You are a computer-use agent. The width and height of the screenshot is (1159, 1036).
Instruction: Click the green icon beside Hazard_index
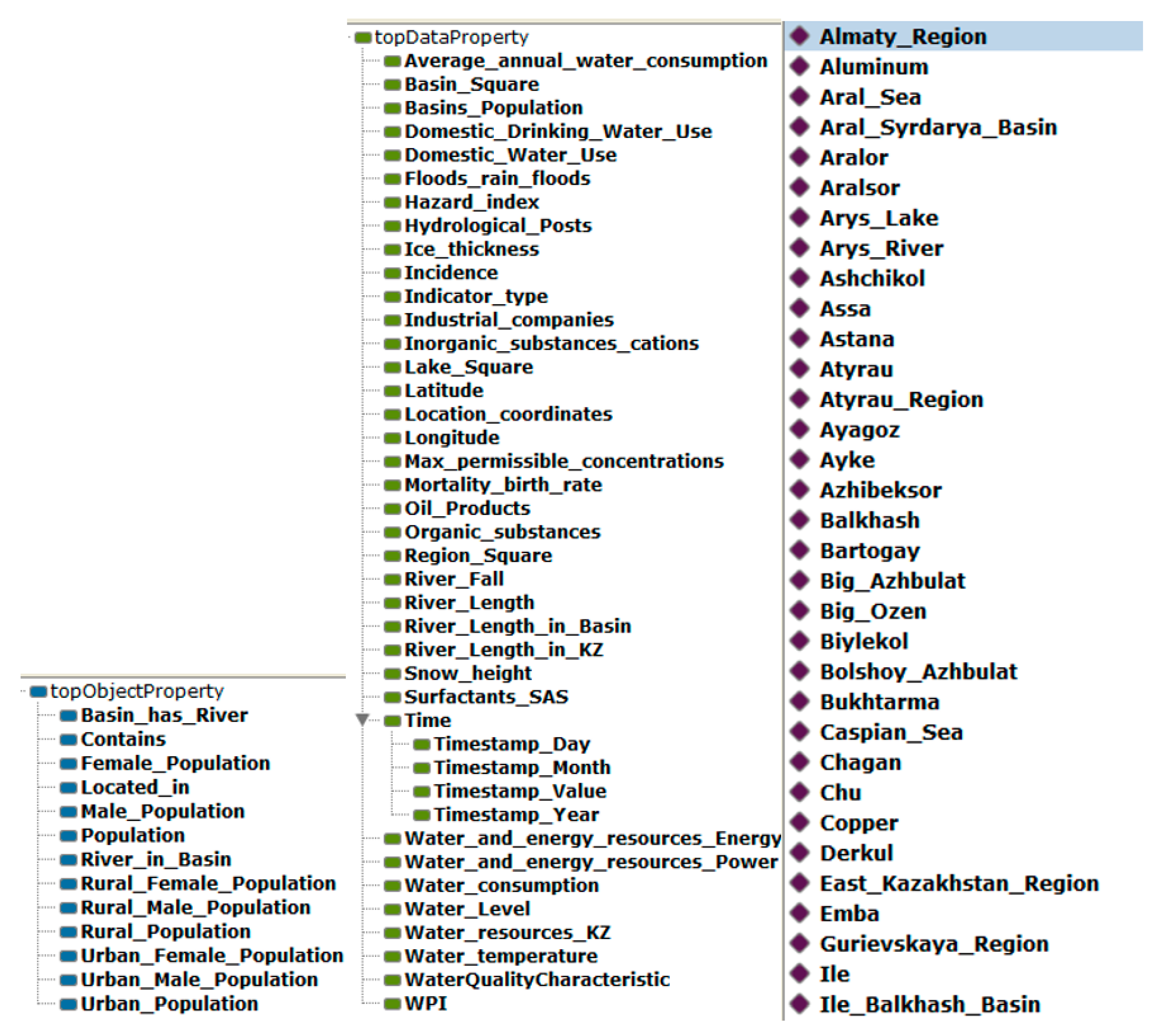coord(392,202)
